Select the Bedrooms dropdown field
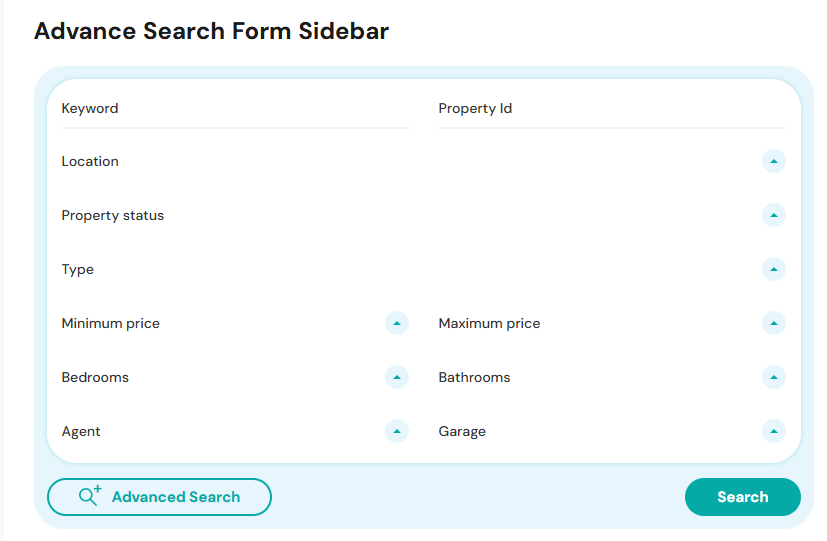Viewport: 827px width, 541px height. click(x=235, y=378)
